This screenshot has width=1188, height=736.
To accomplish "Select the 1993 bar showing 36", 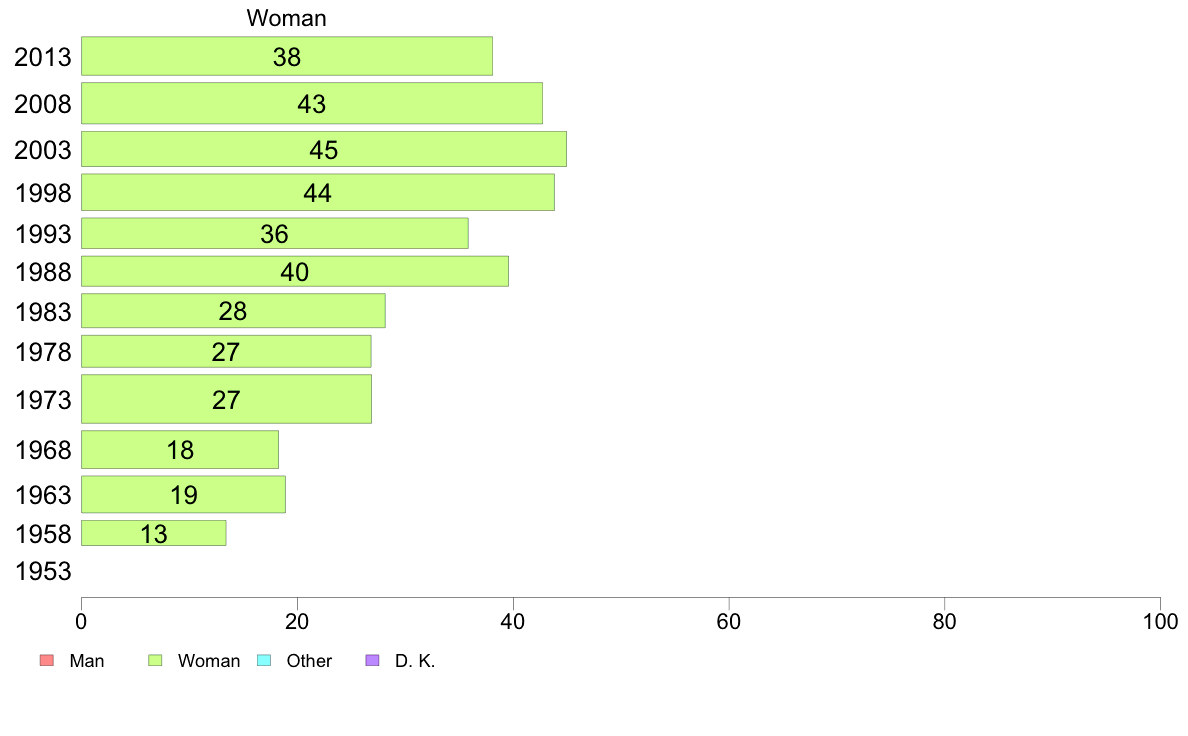I will click(274, 233).
